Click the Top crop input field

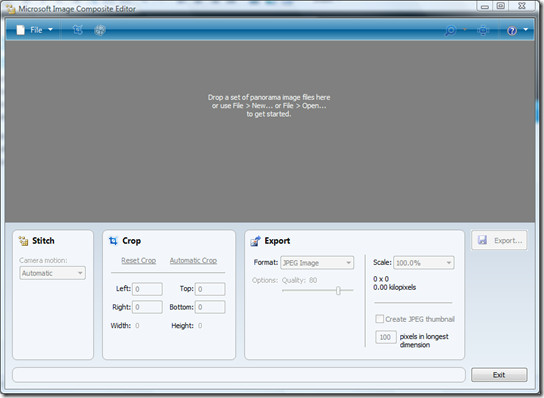(210, 289)
